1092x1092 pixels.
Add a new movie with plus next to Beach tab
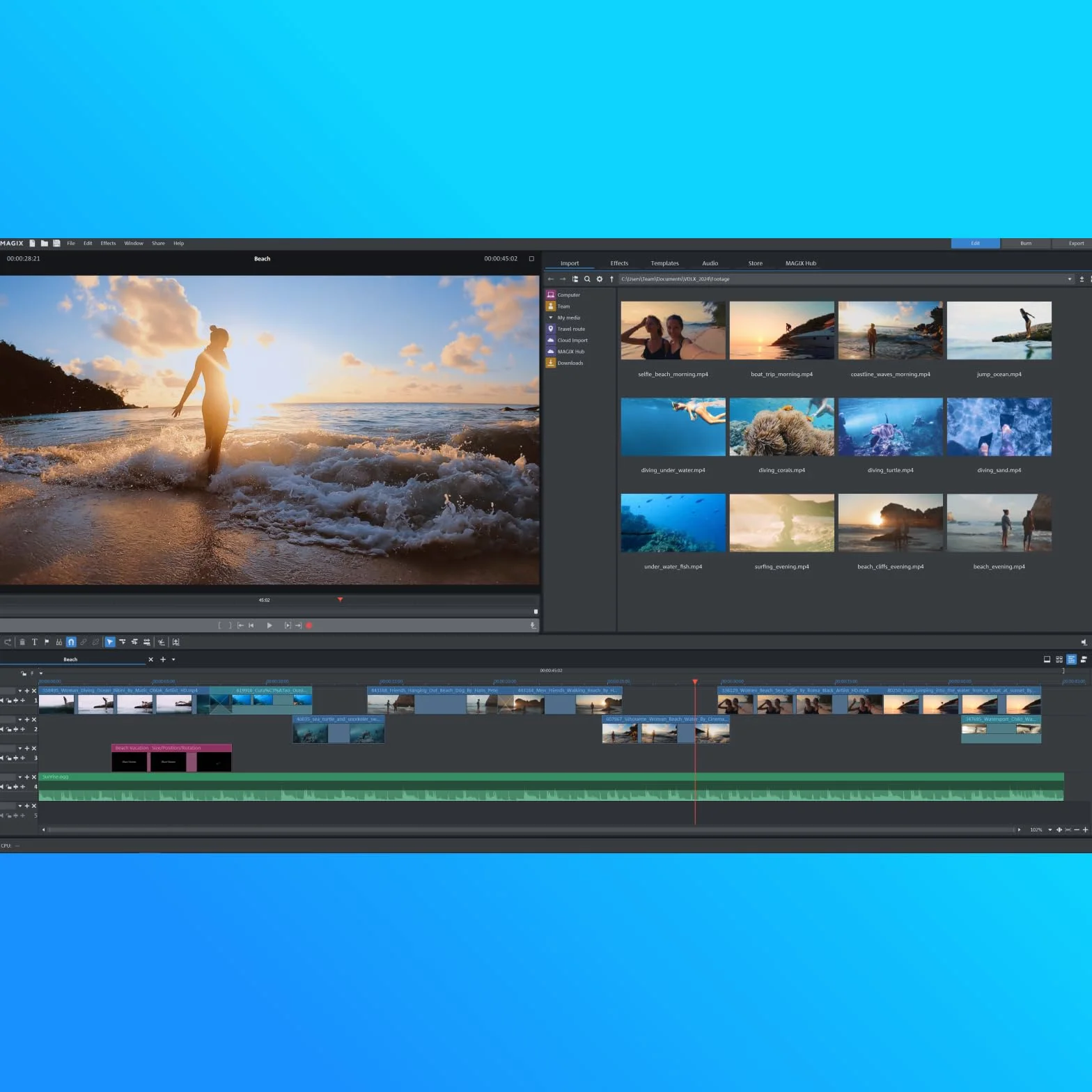pyautogui.click(x=163, y=660)
